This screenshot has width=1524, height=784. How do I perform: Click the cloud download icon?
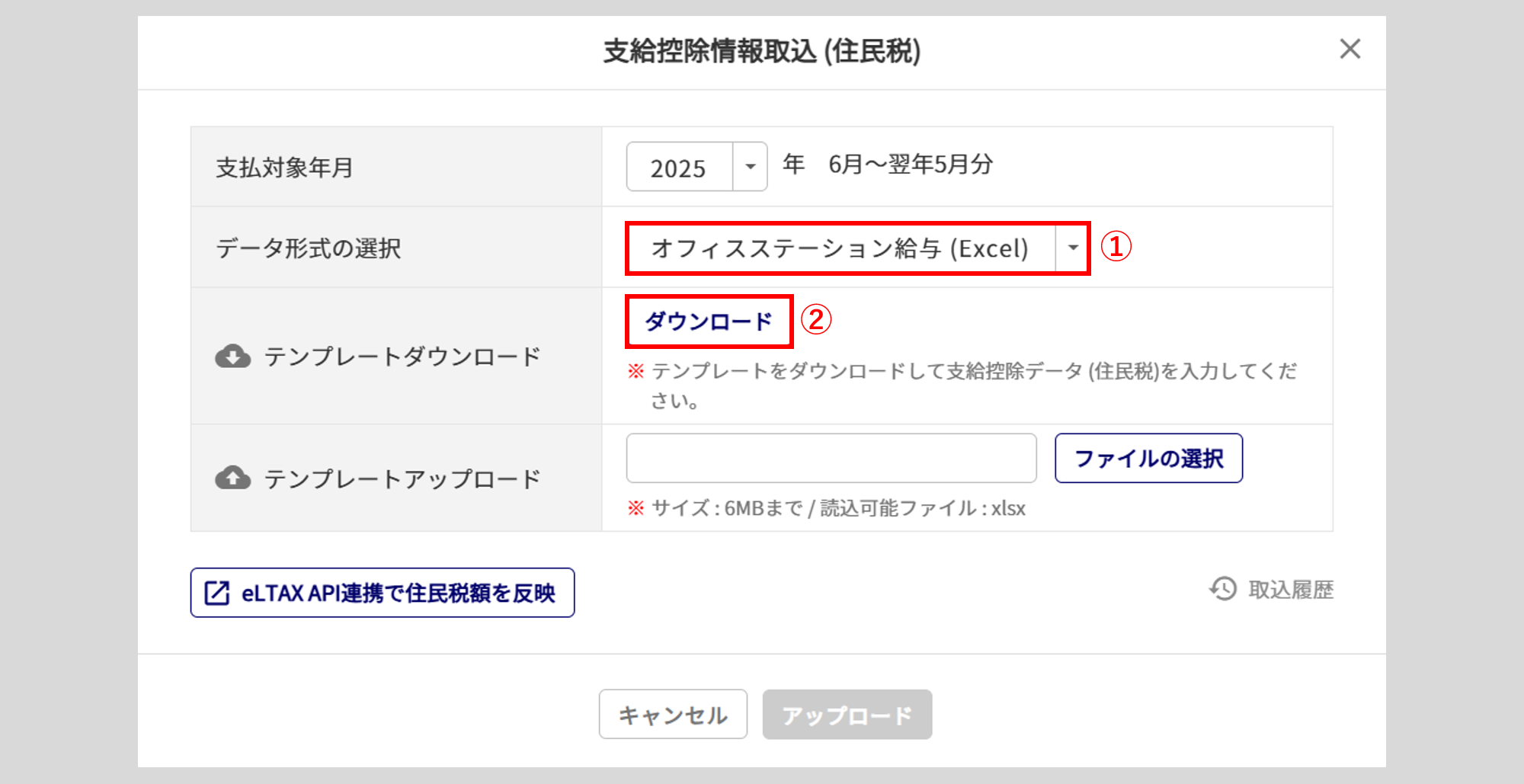[x=232, y=357]
